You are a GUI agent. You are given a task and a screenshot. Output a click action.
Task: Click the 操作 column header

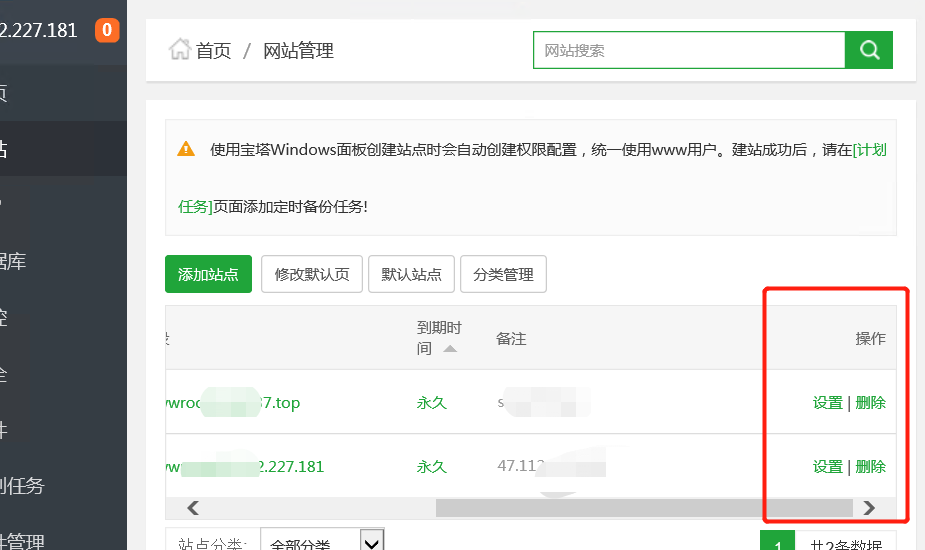[871, 339]
